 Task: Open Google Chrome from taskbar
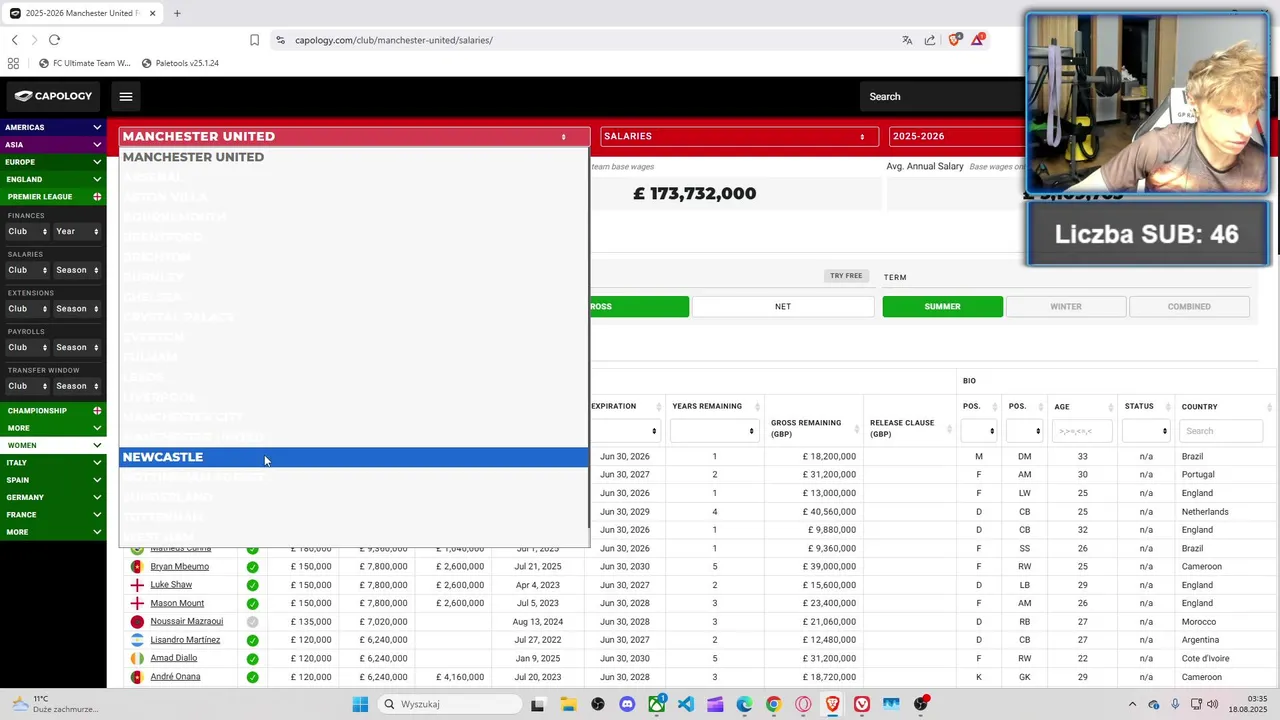(x=773, y=704)
